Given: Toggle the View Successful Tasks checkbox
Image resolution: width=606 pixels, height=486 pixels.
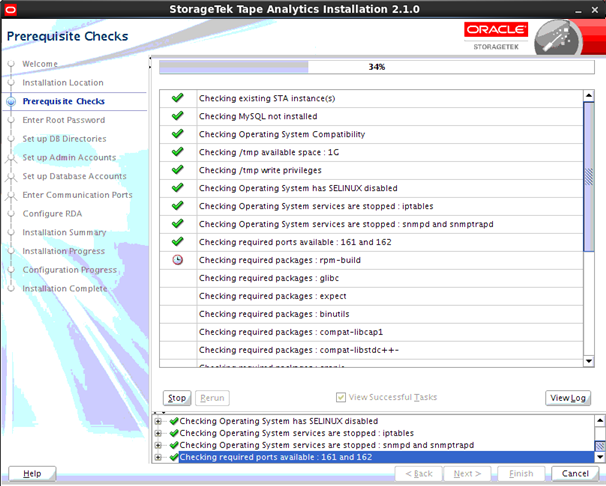Looking at the screenshot, I should coord(340,397).
